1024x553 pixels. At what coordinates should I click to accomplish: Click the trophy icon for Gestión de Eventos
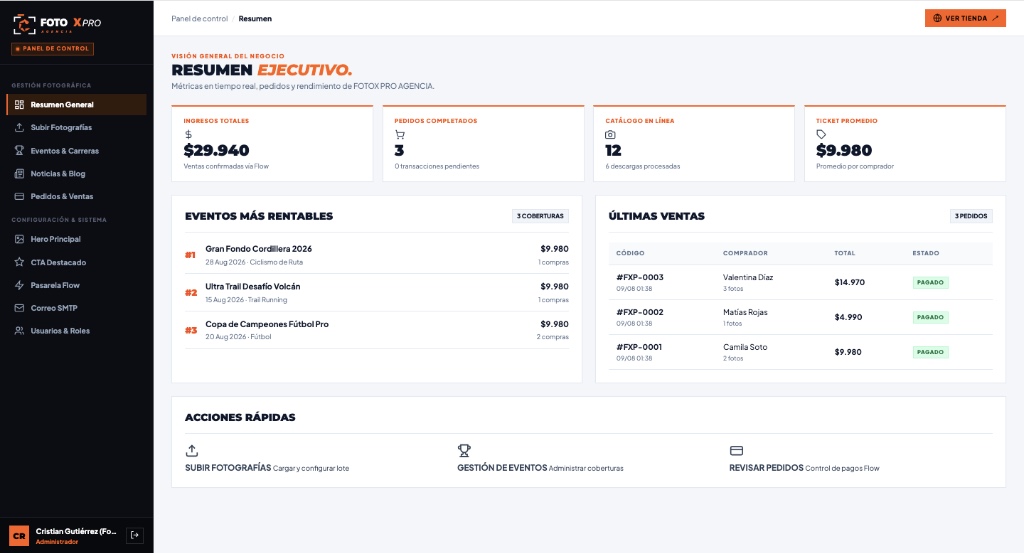click(x=464, y=450)
